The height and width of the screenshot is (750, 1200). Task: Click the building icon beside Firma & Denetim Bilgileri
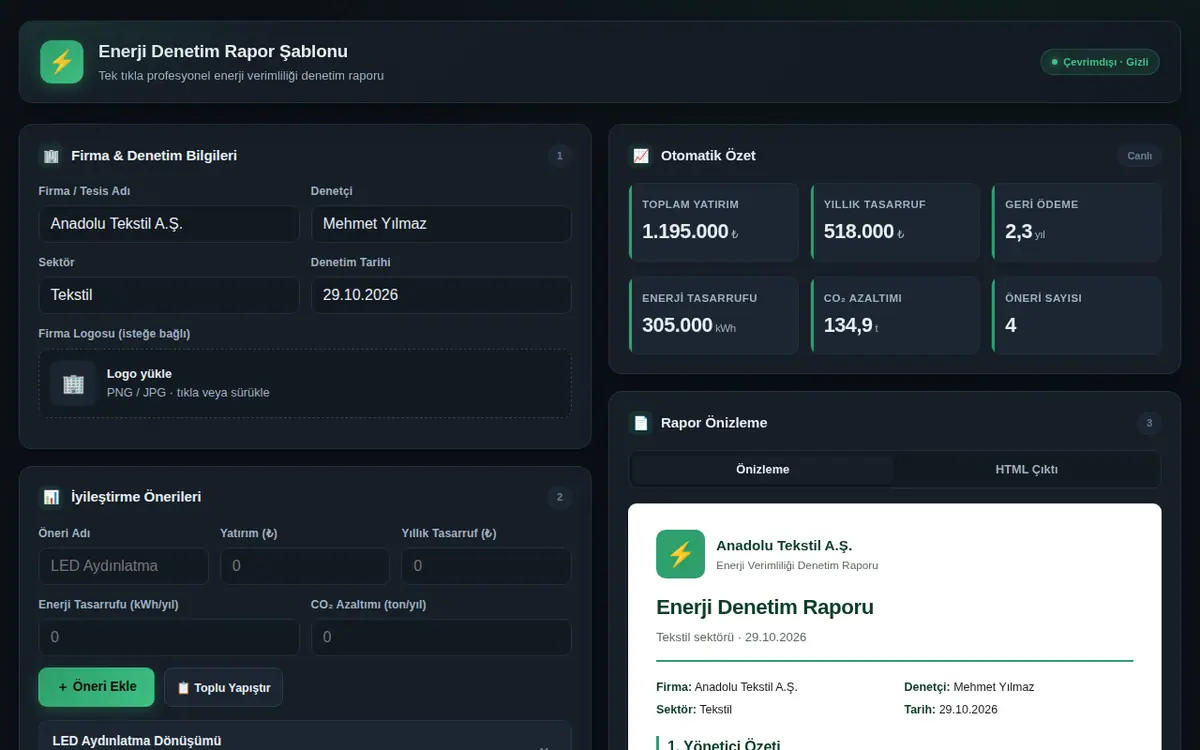point(51,155)
